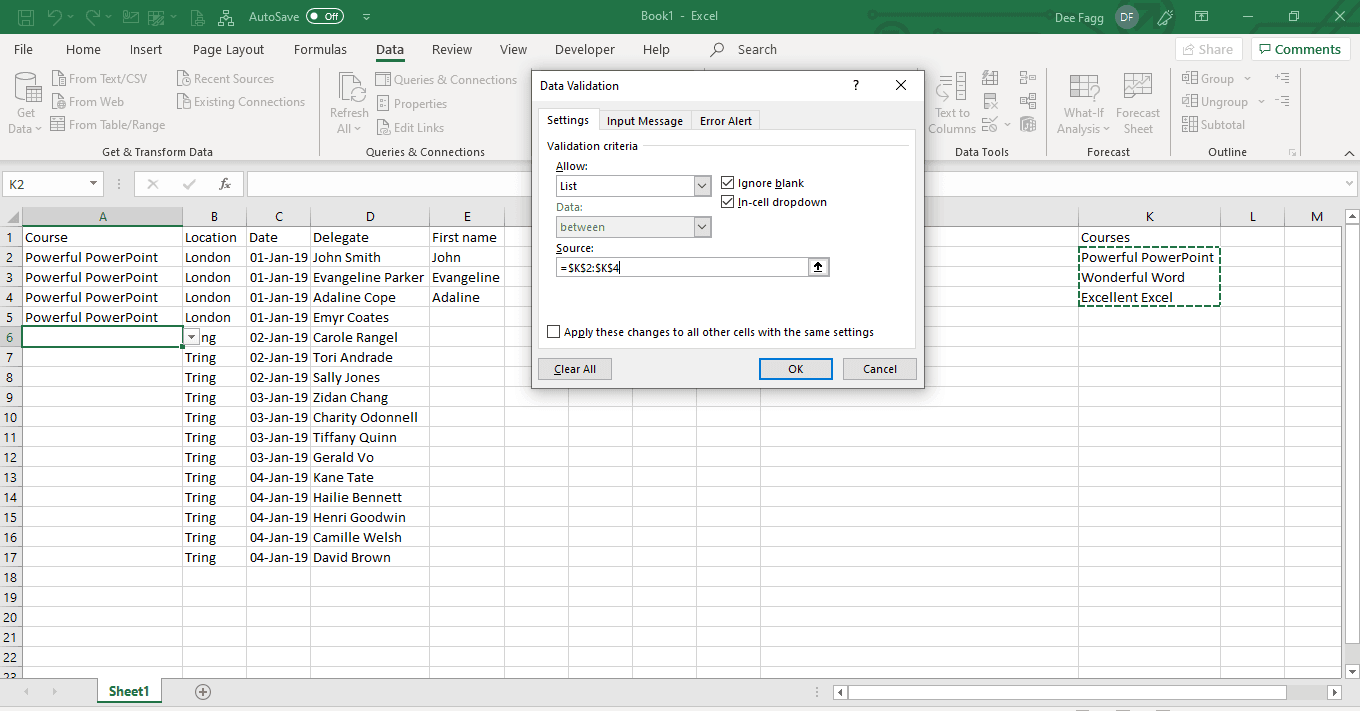The image size is (1360, 711).
Task: Click the Hide Detail outline icon
Action: 1283,101
